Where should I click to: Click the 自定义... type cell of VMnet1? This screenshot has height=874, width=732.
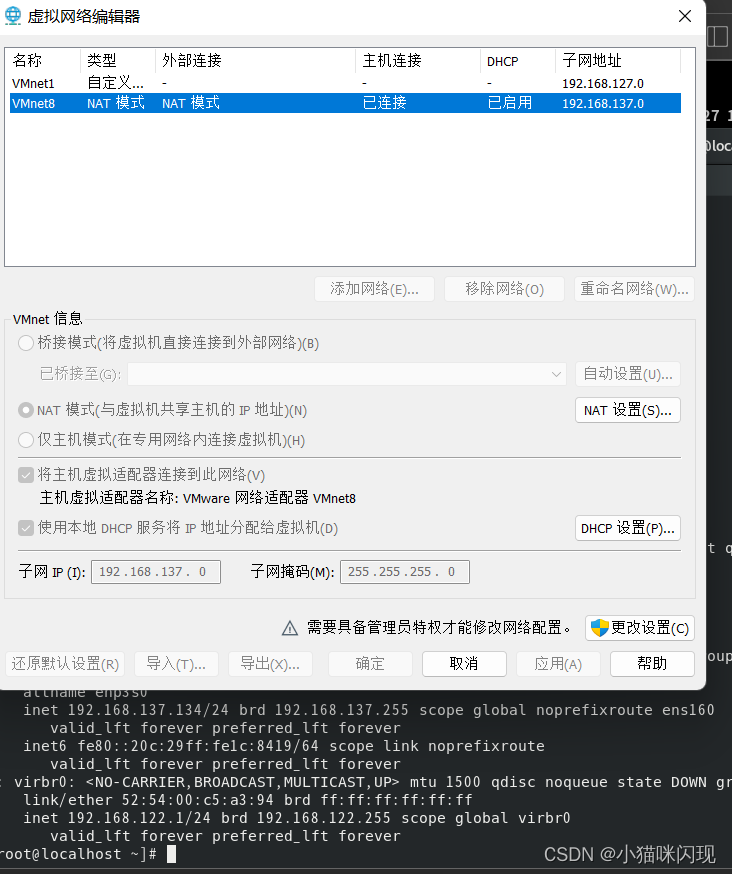[x=115, y=83]
